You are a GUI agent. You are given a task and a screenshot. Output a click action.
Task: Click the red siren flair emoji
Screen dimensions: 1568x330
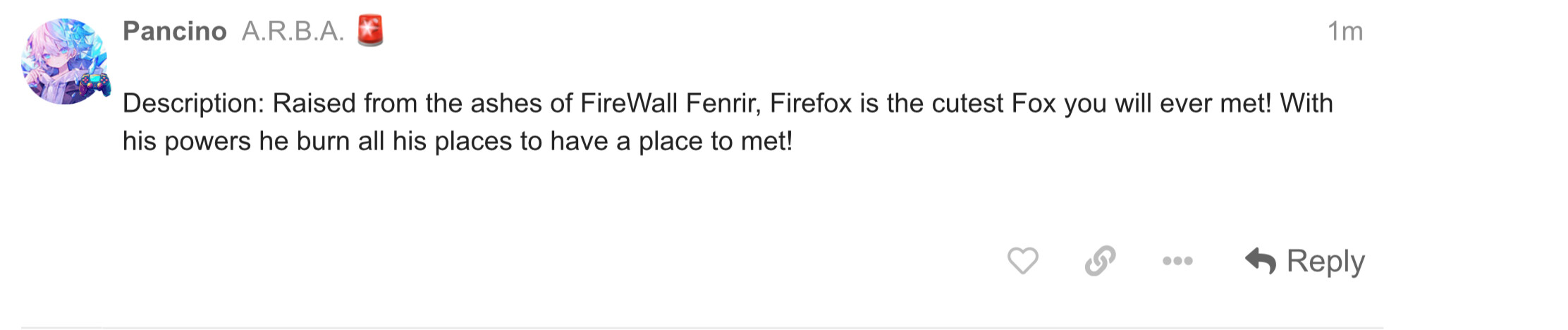click(x=370, y=32)
